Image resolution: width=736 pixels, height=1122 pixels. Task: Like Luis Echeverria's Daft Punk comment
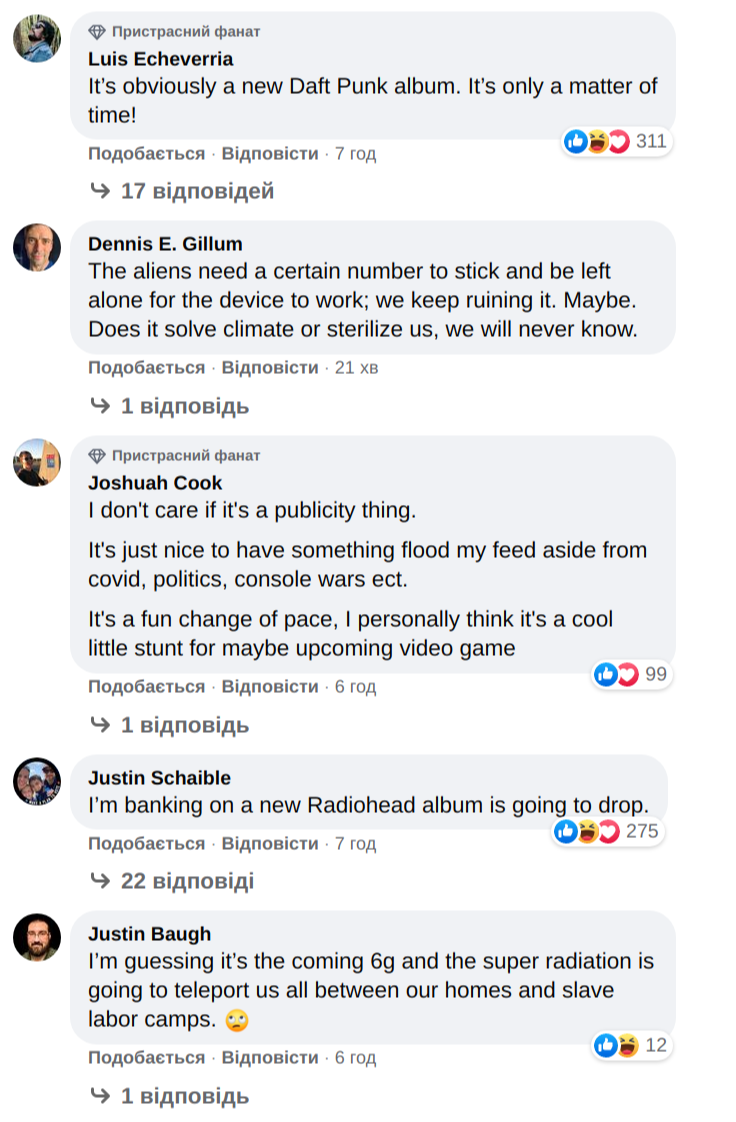[146, 154]
